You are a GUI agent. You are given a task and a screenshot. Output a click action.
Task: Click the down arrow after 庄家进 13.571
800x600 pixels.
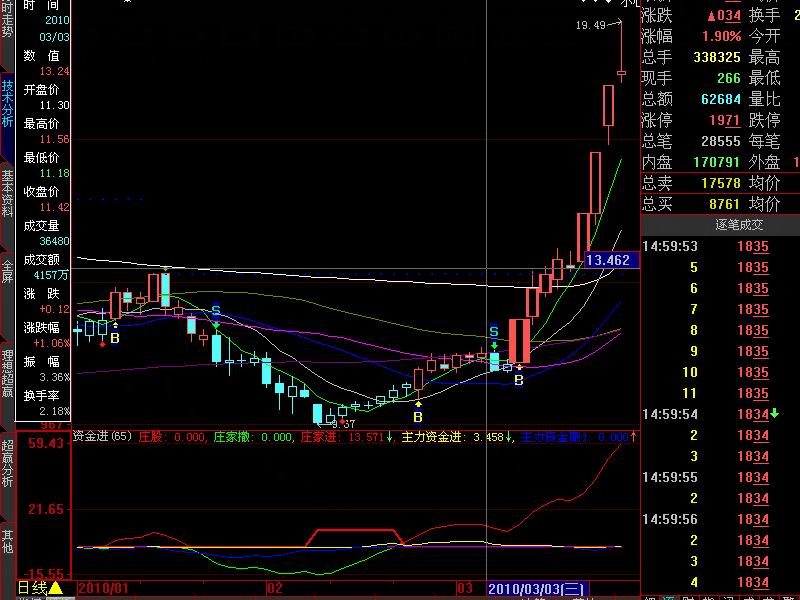click(389, 437)
